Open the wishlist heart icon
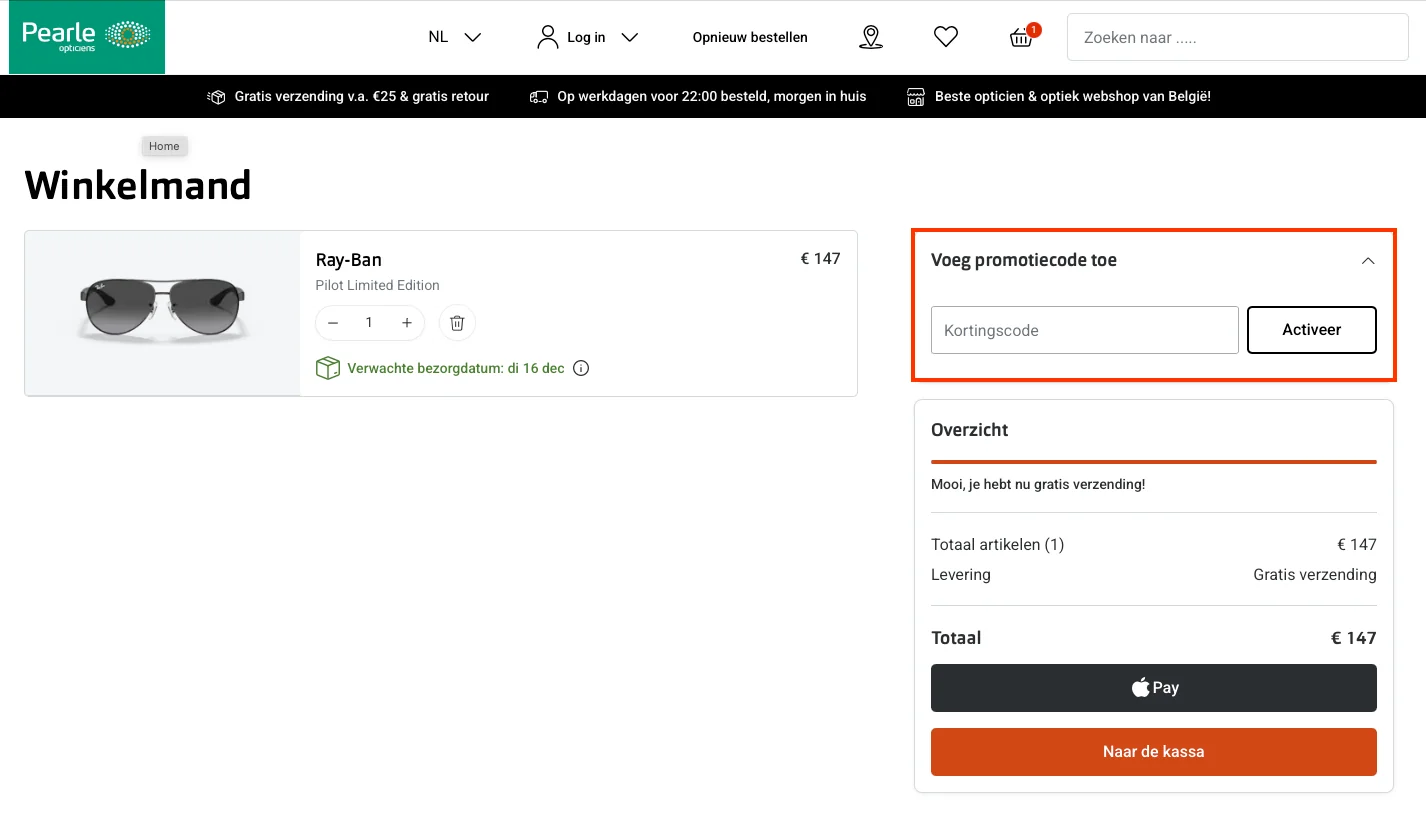The image size is (1426, 822). tap(945, 36)
